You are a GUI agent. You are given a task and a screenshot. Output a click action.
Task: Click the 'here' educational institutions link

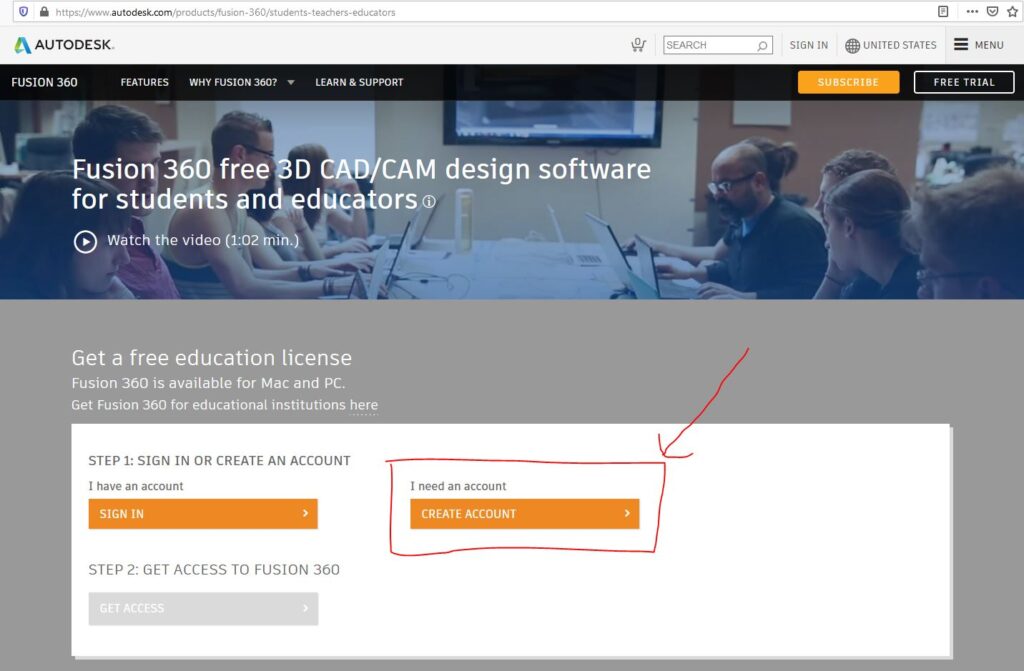(364, 405)
